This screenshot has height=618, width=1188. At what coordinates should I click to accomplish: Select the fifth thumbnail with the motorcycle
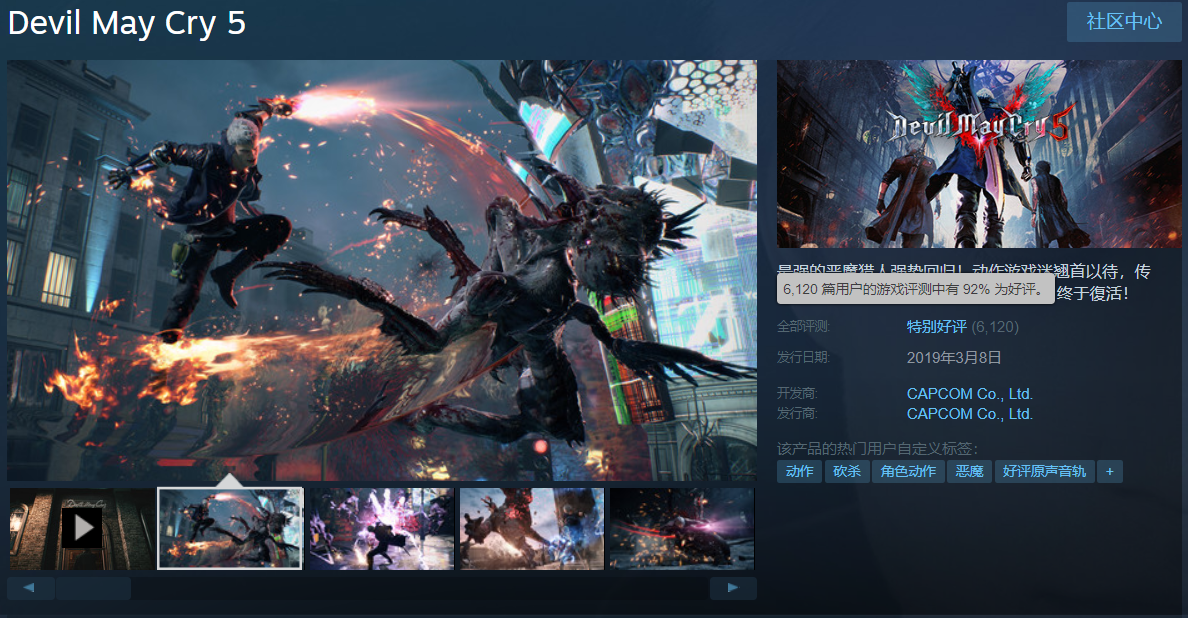click(x=682, y=529)
